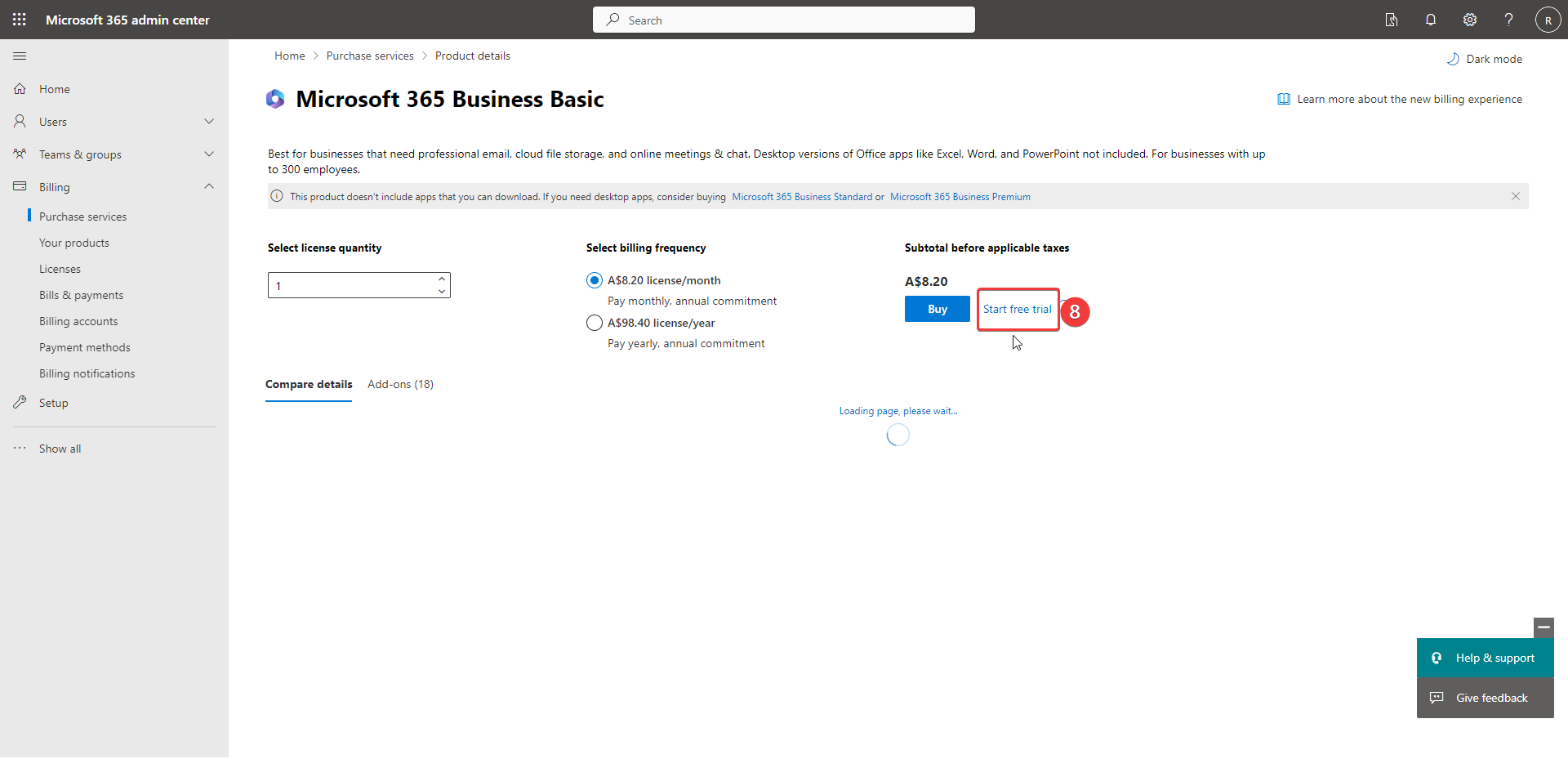Collapse the Billing section
The height and width of the screenshot is (759, 1568).
[209, 186]
